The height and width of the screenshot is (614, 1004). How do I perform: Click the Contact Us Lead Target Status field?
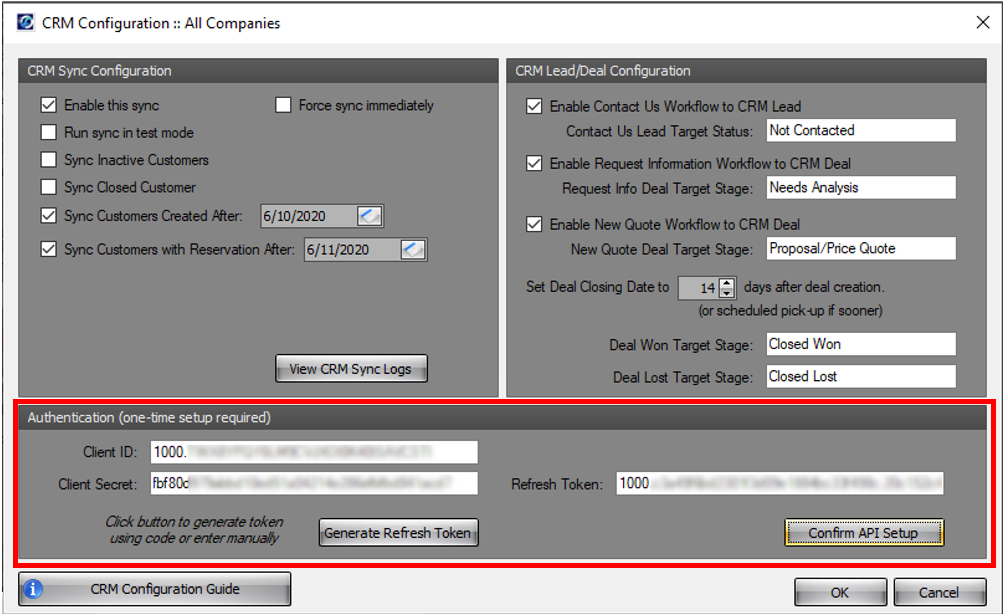click(x=861, y=130)
